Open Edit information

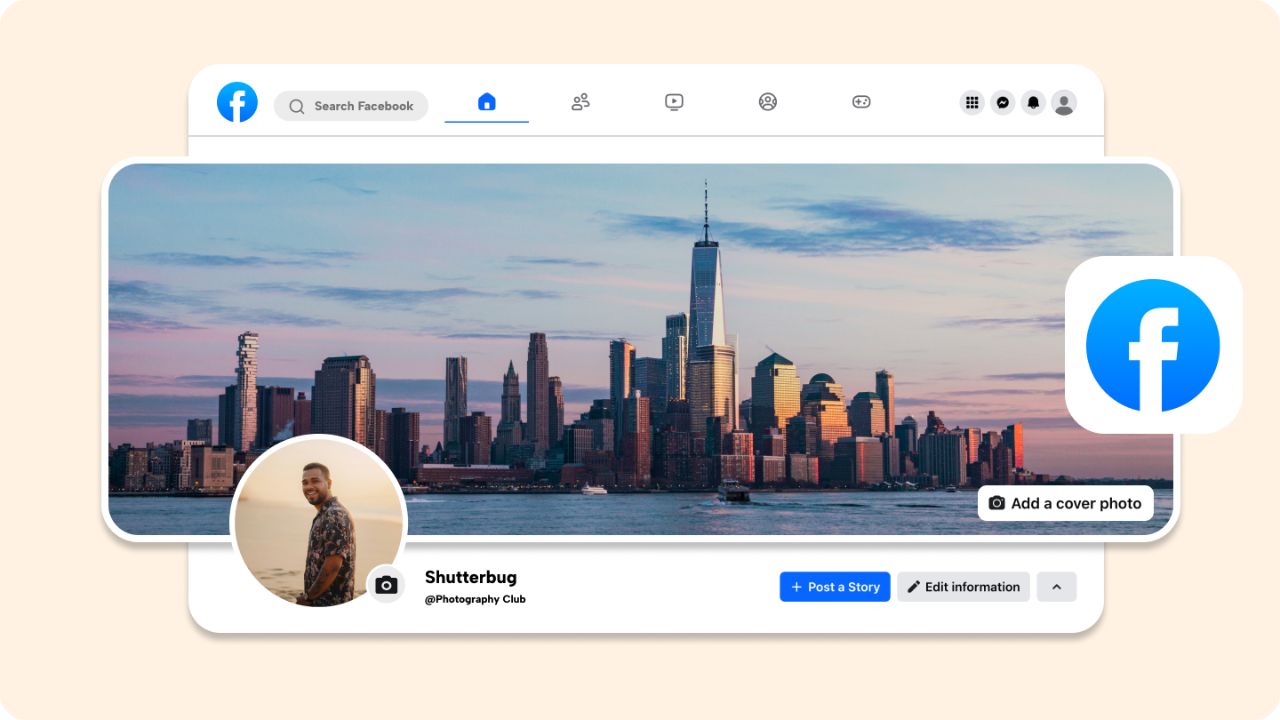click(963, 587)
